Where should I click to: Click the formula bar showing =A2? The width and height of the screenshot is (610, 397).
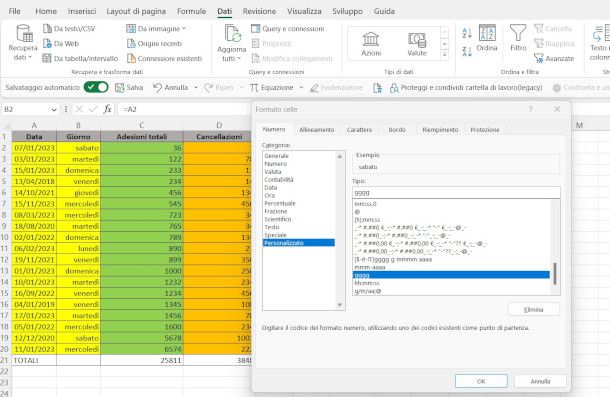(184, 109)
